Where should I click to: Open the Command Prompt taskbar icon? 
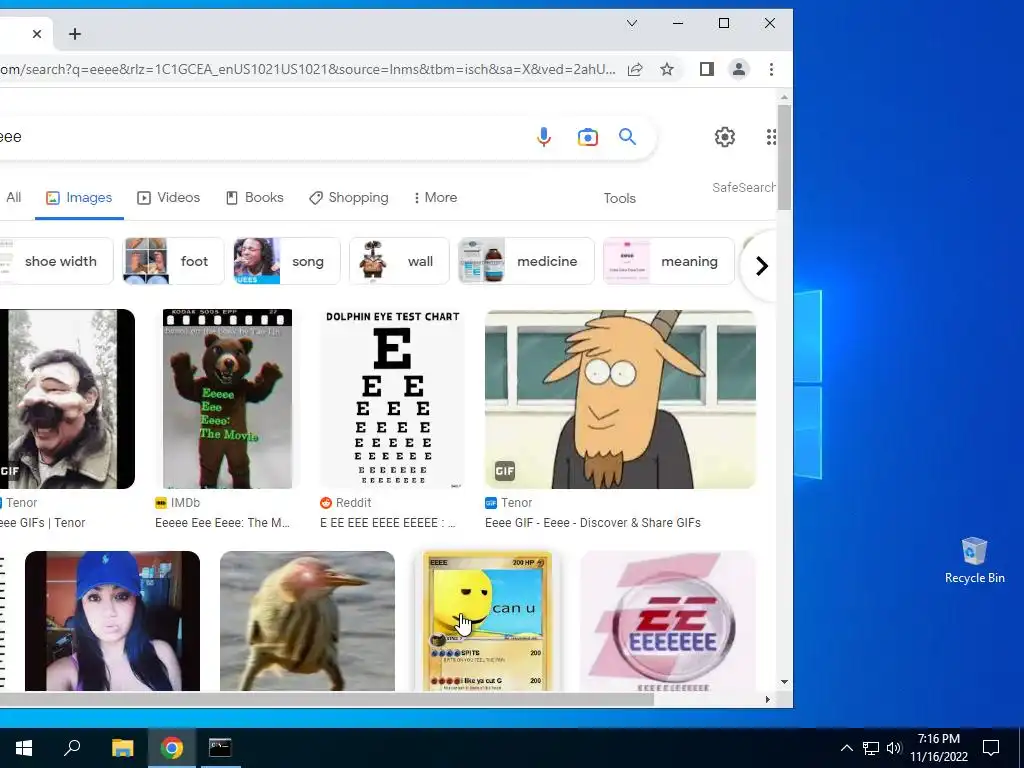coord(220,748)
